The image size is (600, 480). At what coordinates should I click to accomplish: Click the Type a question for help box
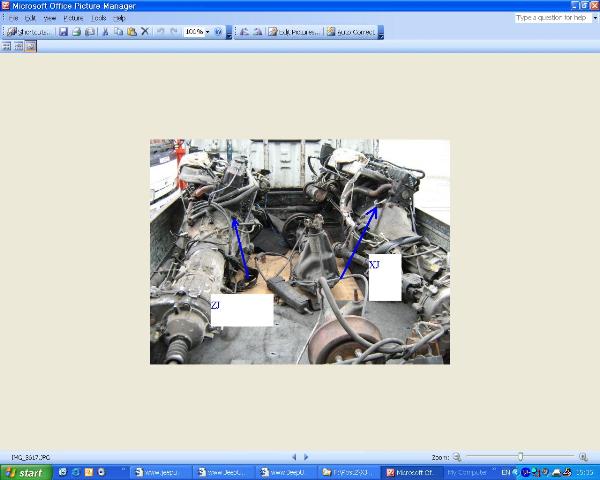(x=553, y=18)
